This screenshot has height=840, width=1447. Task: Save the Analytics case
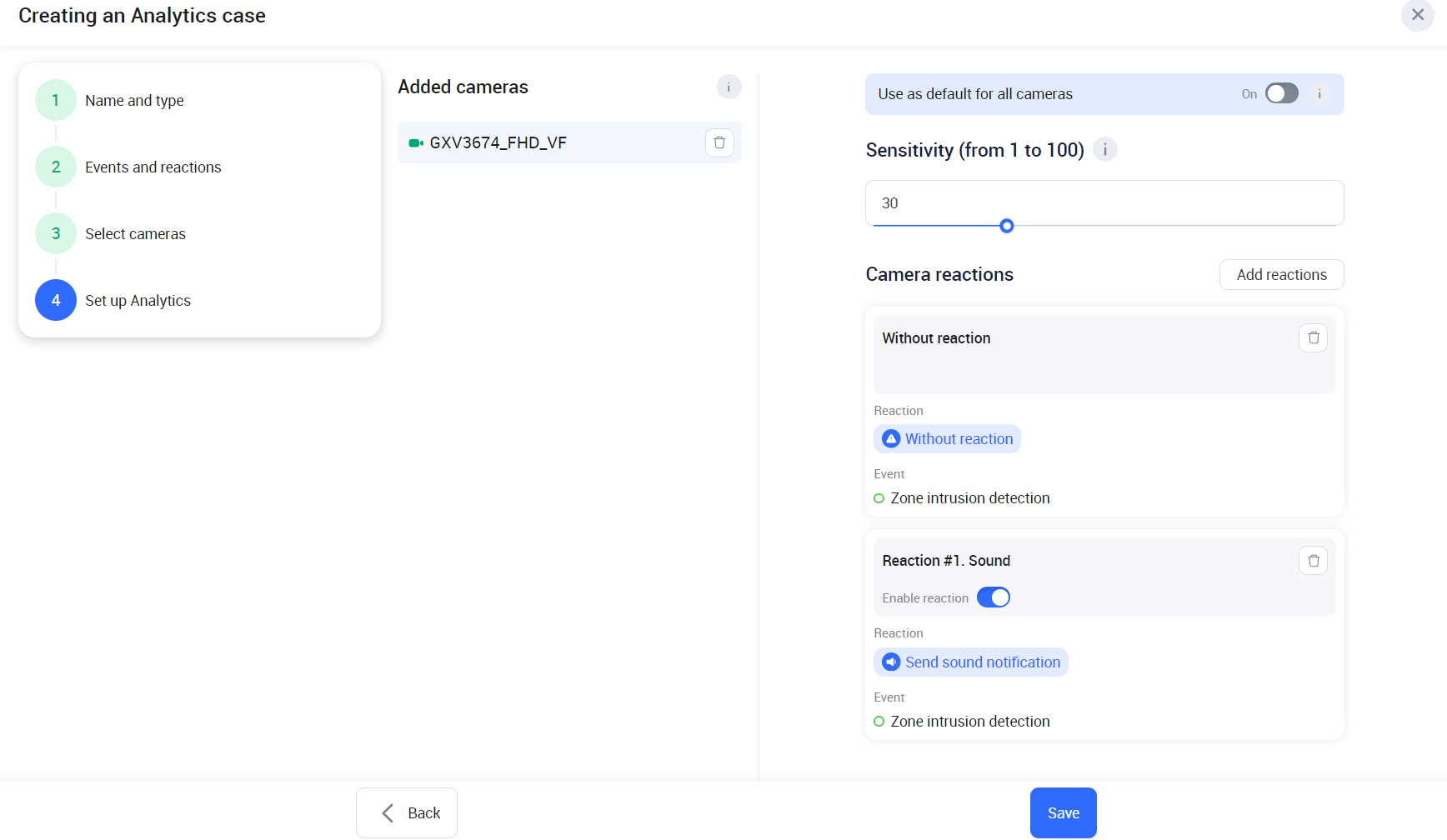(x=1063, y=812)
